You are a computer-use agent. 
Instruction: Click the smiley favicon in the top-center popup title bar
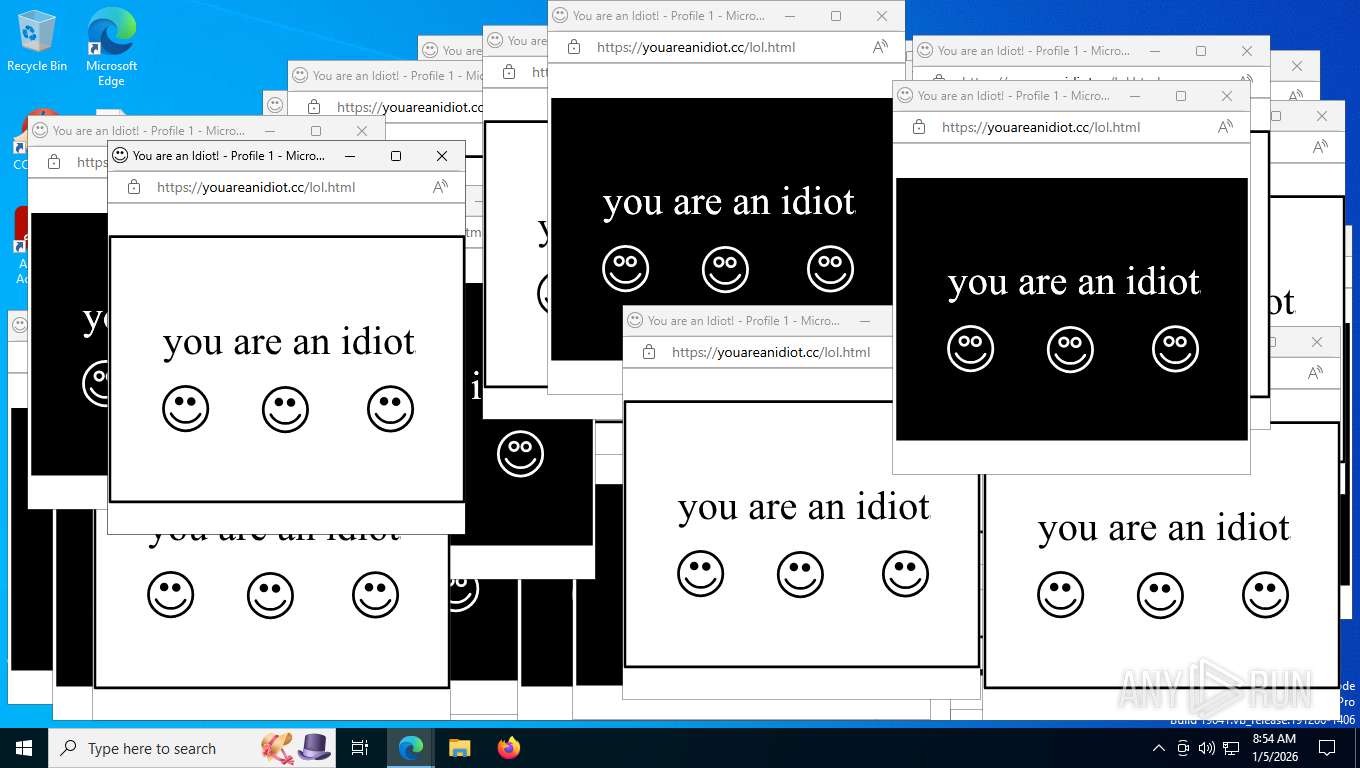coord(560,15)
